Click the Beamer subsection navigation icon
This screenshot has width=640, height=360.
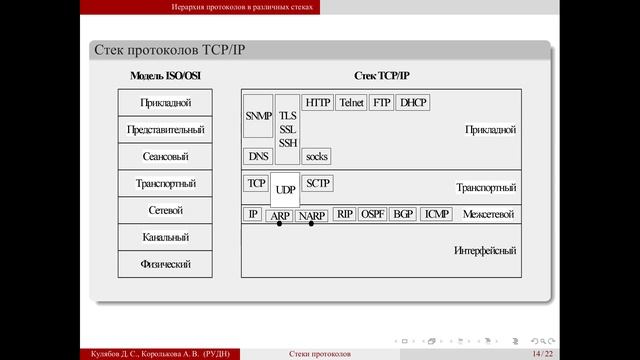pyautogui.click(x=460, y=341)
